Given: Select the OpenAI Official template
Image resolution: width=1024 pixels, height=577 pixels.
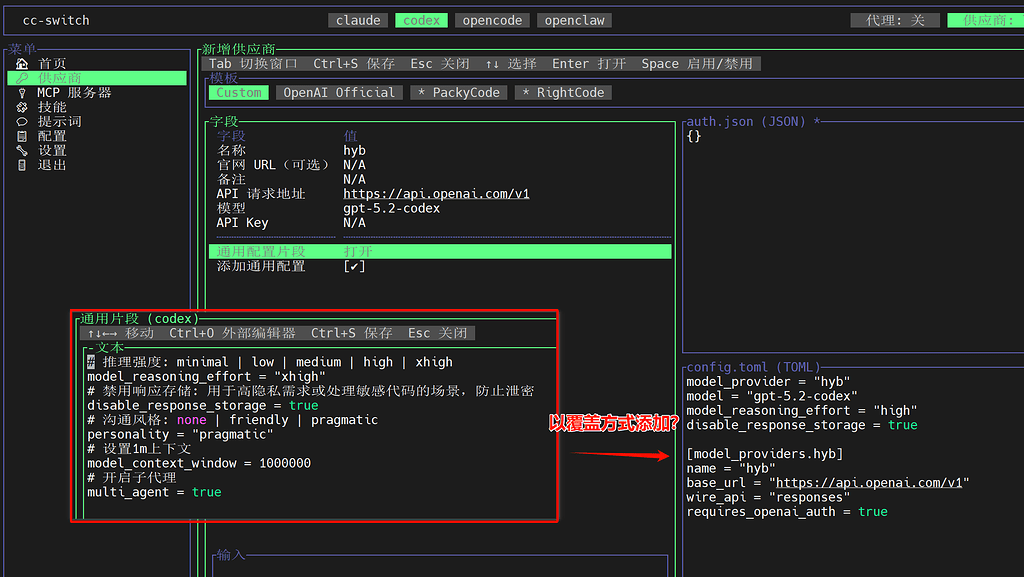Looking at the screenshot, I should pos(339,93).
